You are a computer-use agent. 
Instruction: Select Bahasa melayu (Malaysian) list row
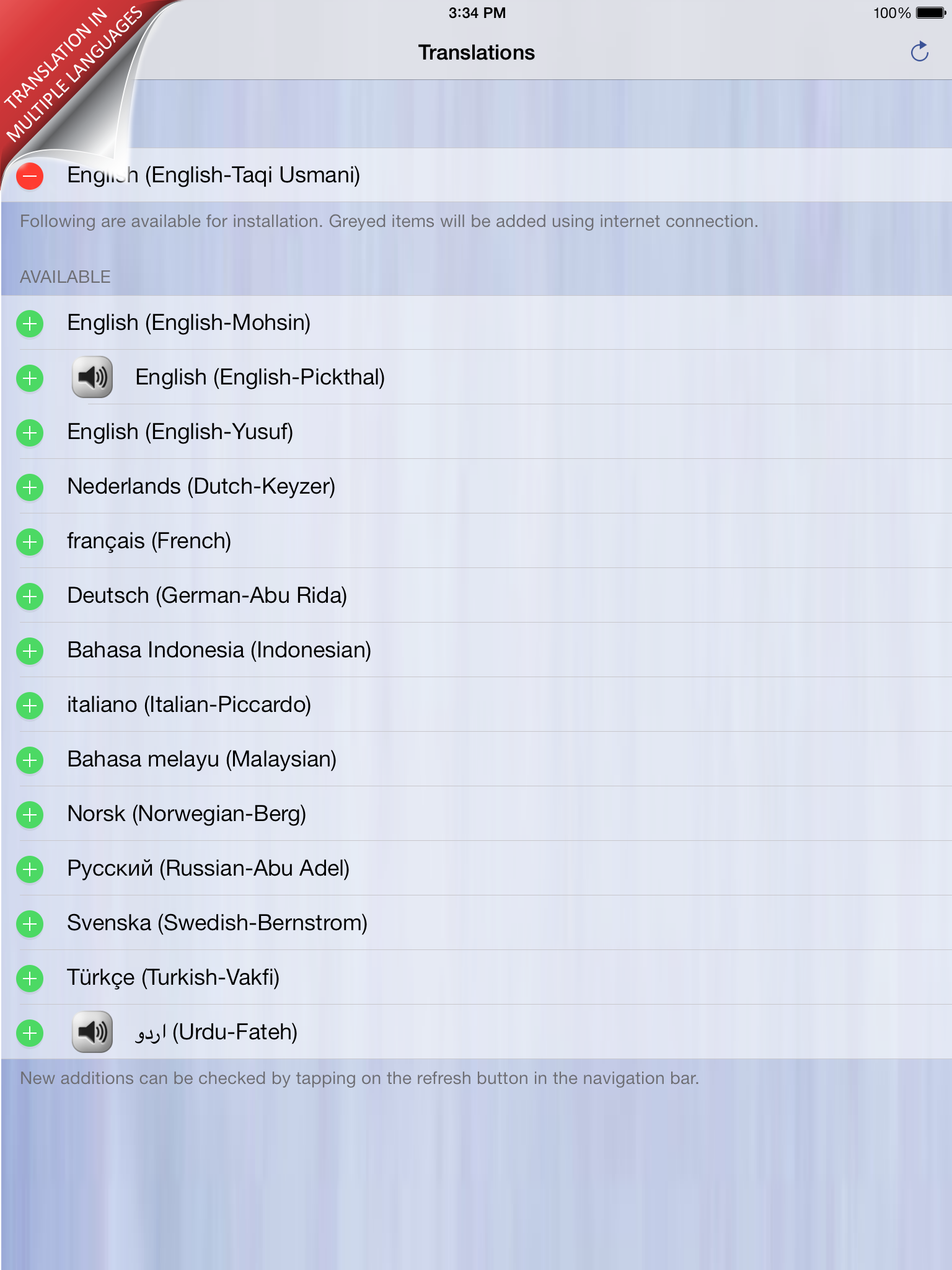pos(476,759)
